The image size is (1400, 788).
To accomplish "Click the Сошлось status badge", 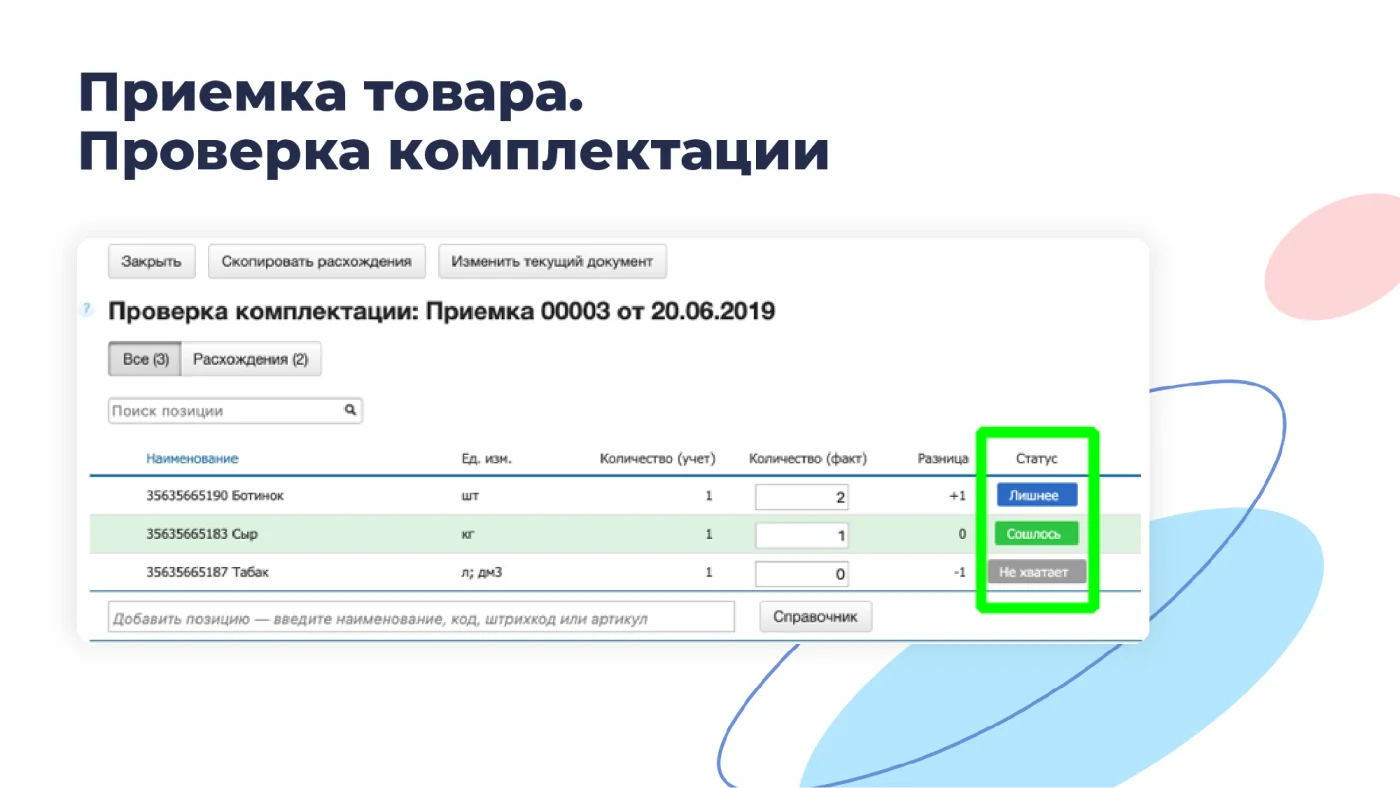I will click(1036, 534).
